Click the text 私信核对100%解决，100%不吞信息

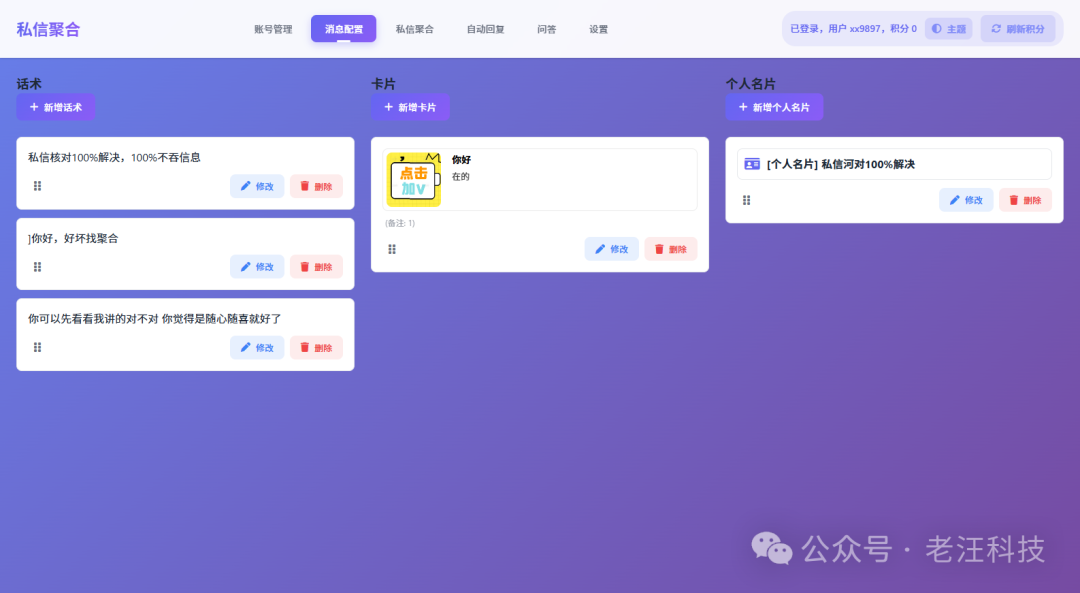point(114,158)
